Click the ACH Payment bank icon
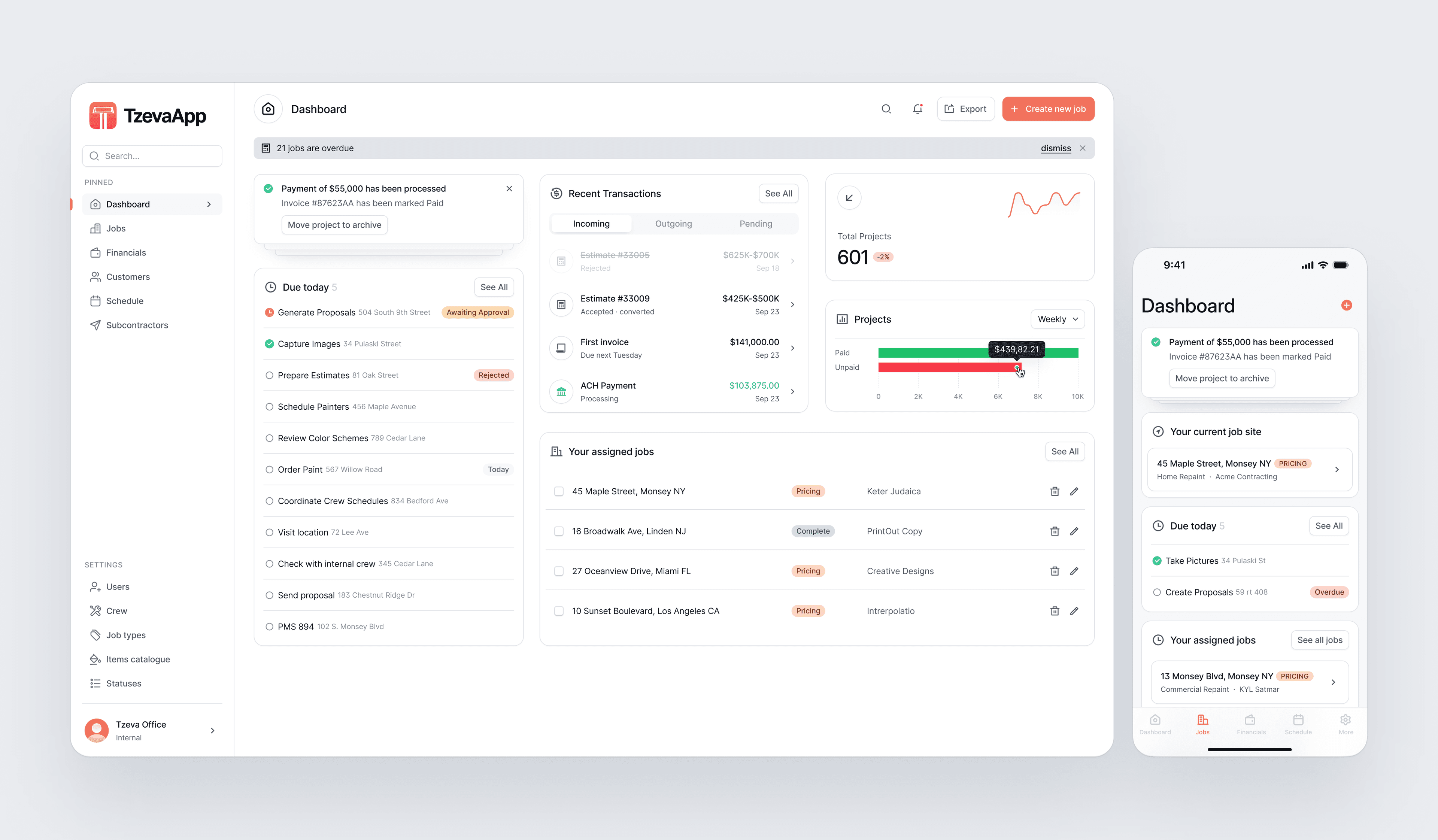 pyautogui.click(x=561, y=392)
